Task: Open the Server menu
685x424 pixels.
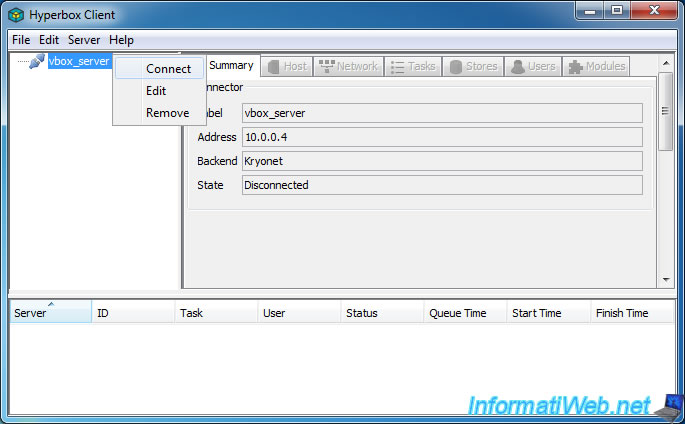Action: click(84, 40)
